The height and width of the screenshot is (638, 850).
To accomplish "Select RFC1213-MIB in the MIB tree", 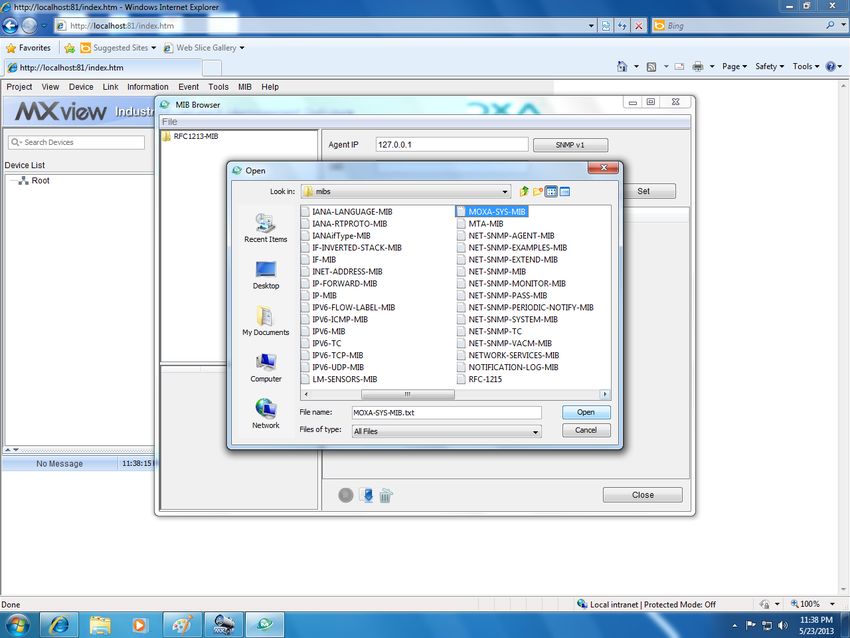I will click(x=196, y=136).
